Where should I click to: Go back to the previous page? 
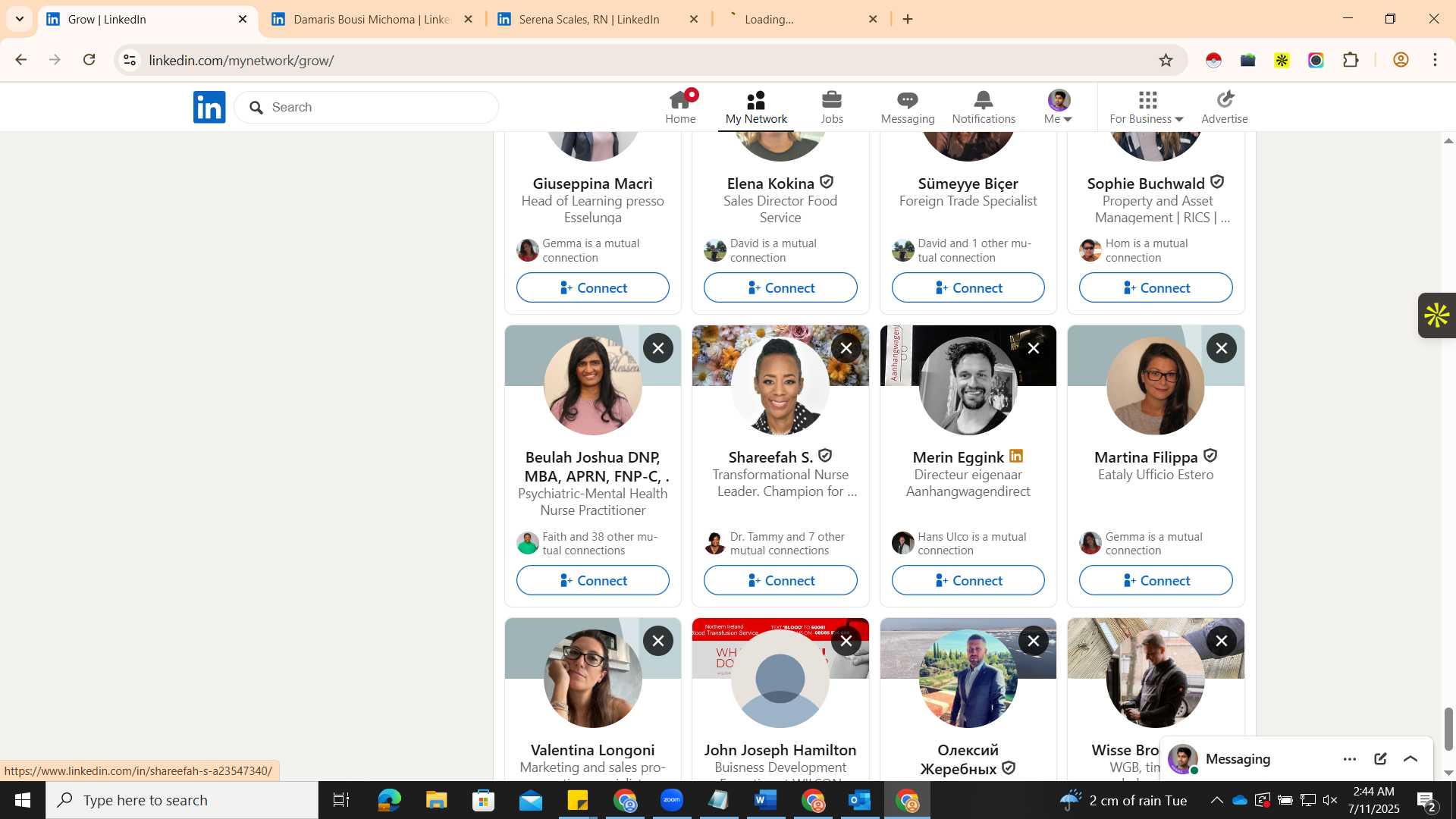coord(21,60)
